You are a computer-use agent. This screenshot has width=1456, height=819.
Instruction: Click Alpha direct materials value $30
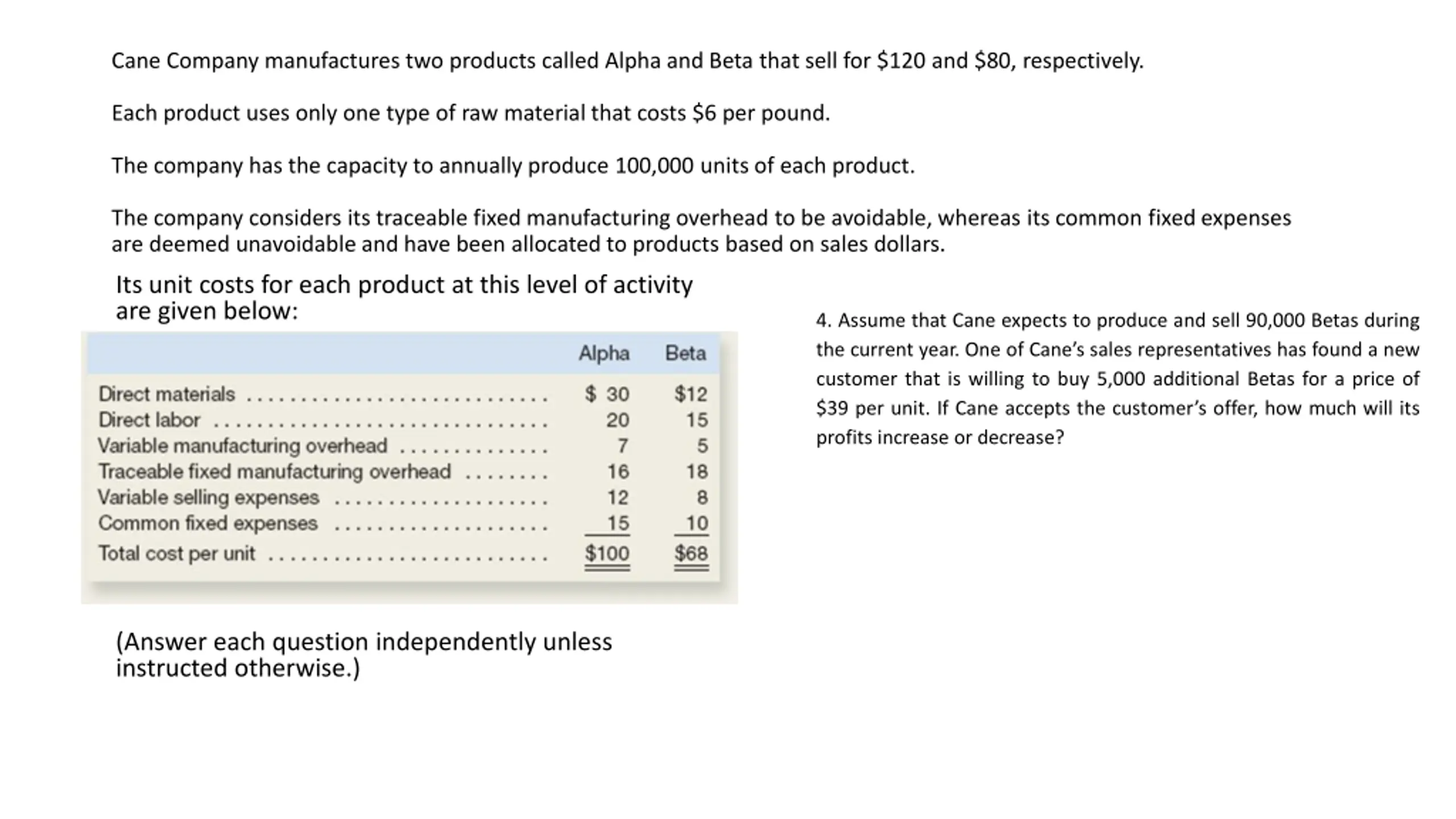pyautogui.click(x=607, y=394)
